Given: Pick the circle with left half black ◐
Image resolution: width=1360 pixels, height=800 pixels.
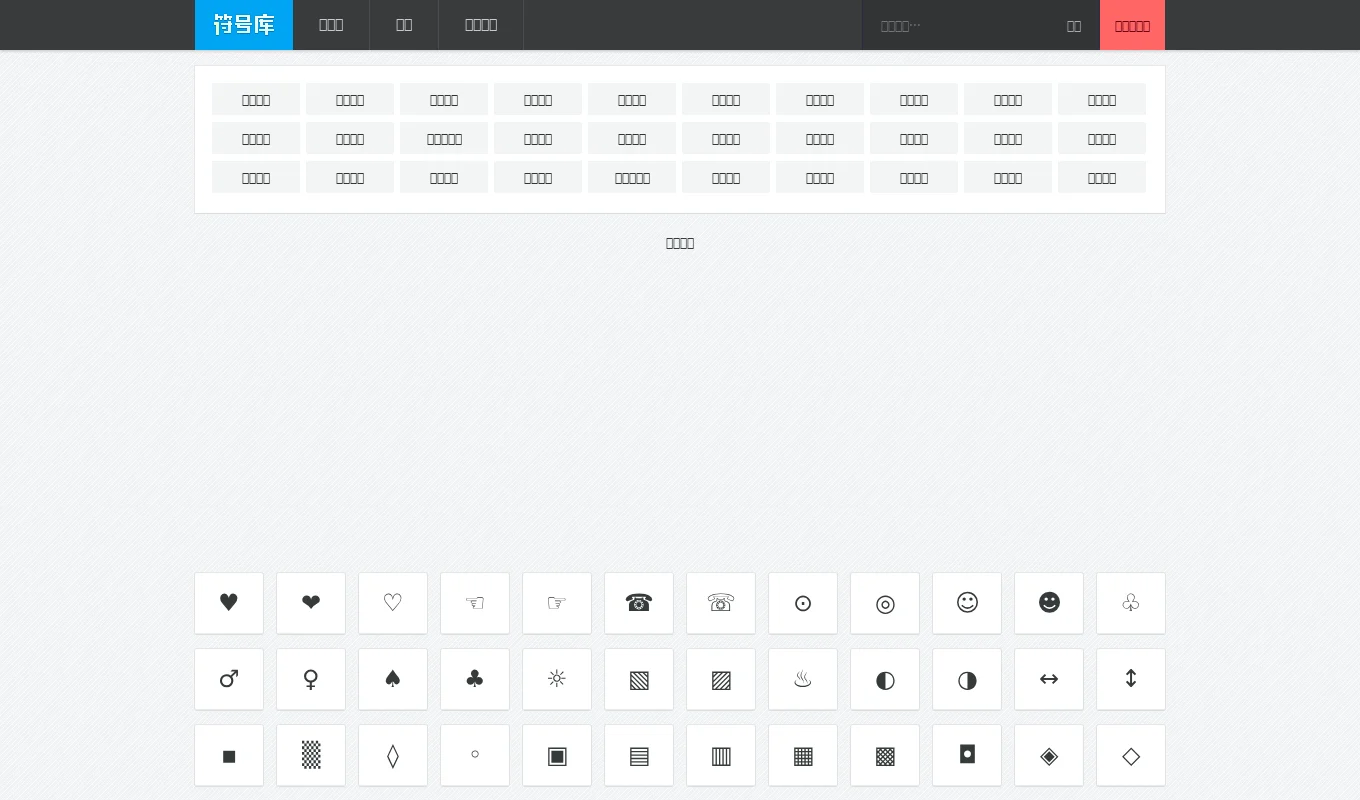Looking at the screenshot, I should [885, 679].
